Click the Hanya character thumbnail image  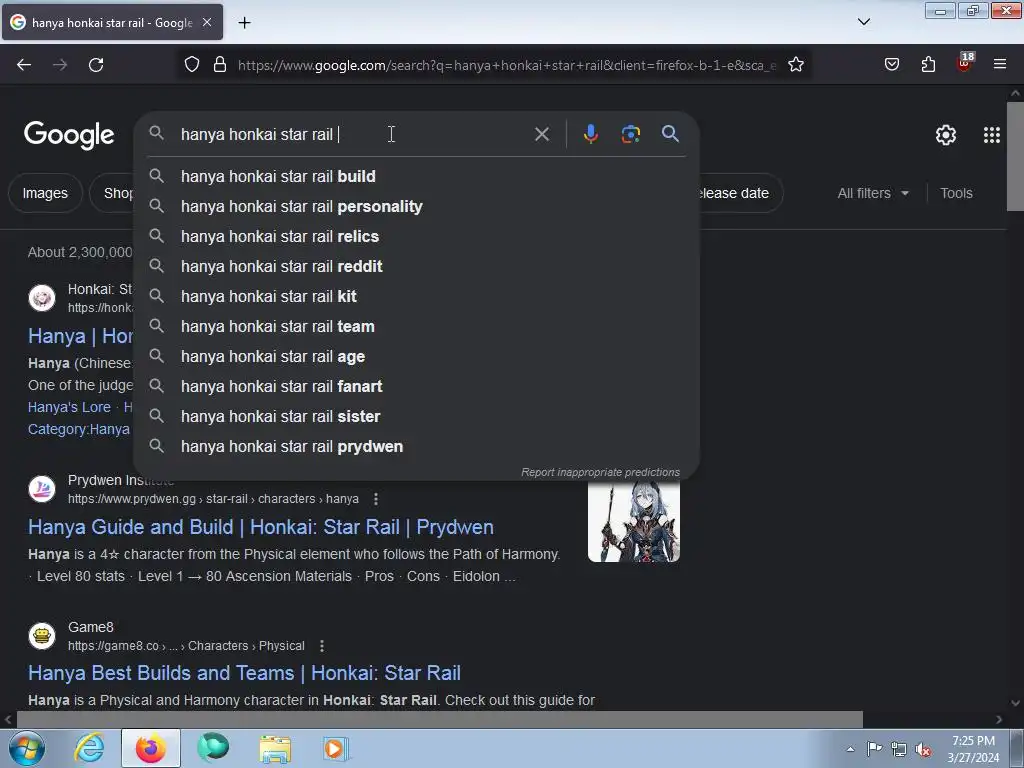click(x=633, y=522)
